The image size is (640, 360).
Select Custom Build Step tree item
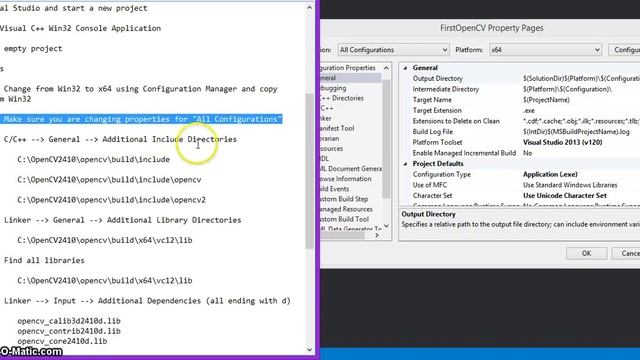344,199
